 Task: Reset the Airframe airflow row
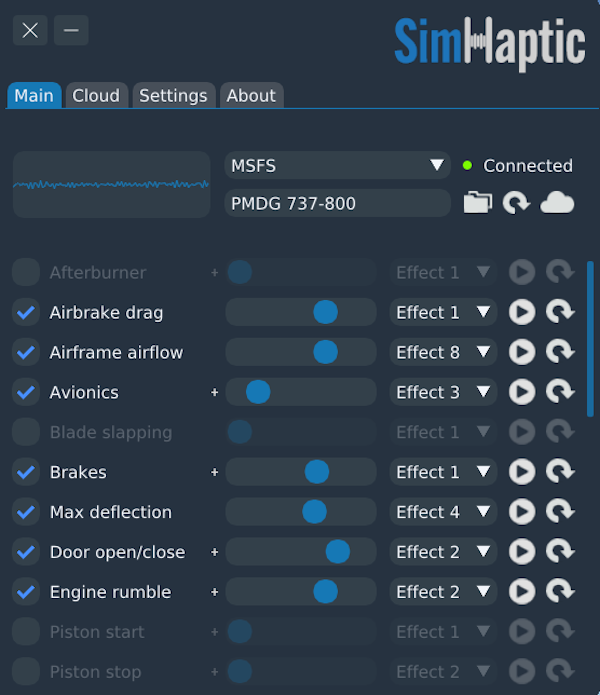(561, 352)
